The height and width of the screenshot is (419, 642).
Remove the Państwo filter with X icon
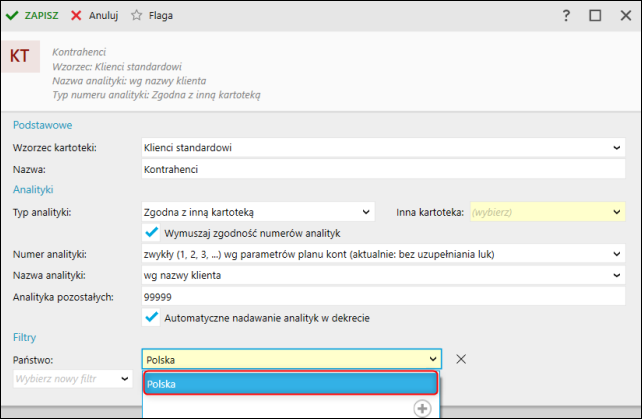(460, 359)
